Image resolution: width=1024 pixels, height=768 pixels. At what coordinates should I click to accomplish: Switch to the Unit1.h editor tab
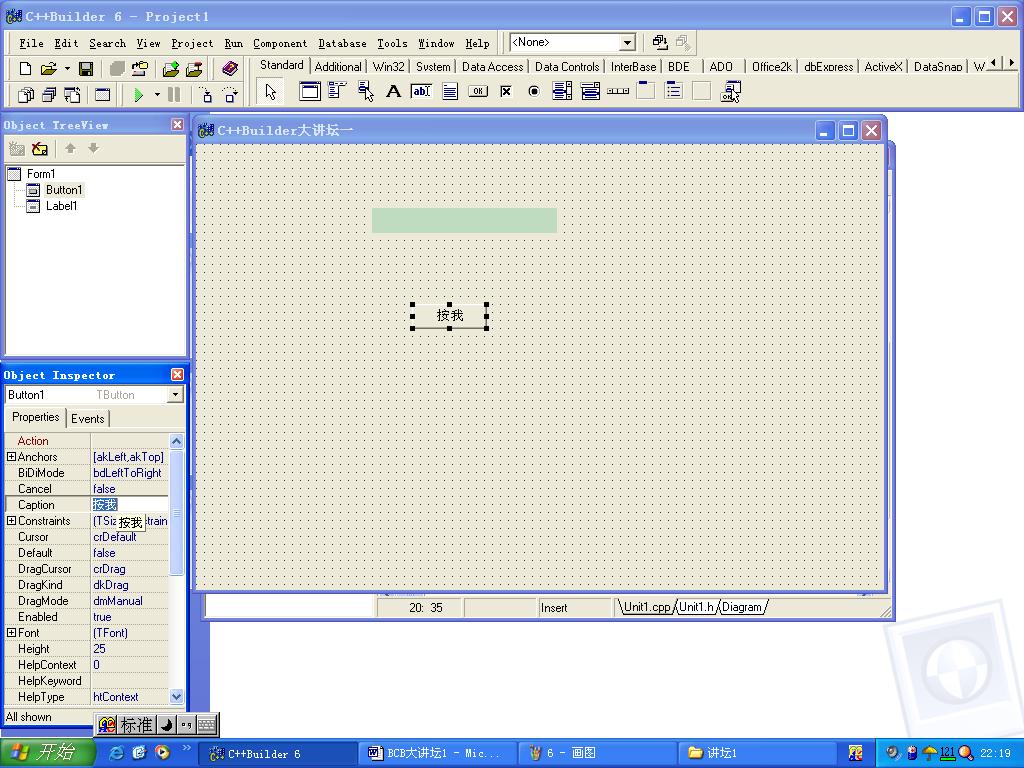696,607
